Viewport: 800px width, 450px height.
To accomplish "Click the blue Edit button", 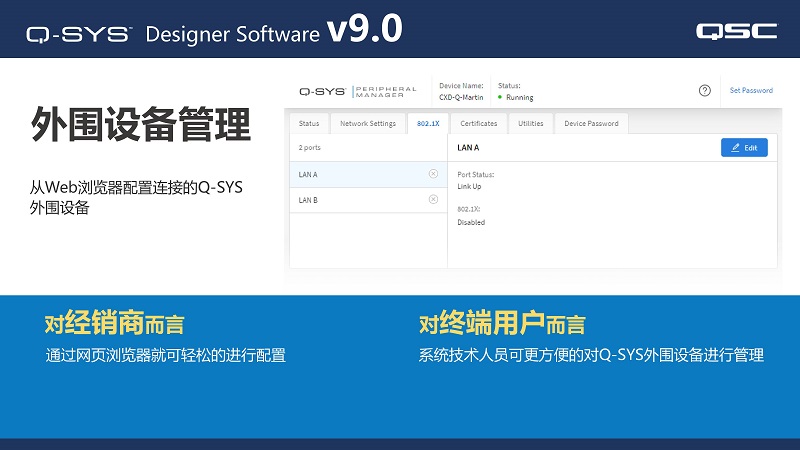I will tap(744, 147).
